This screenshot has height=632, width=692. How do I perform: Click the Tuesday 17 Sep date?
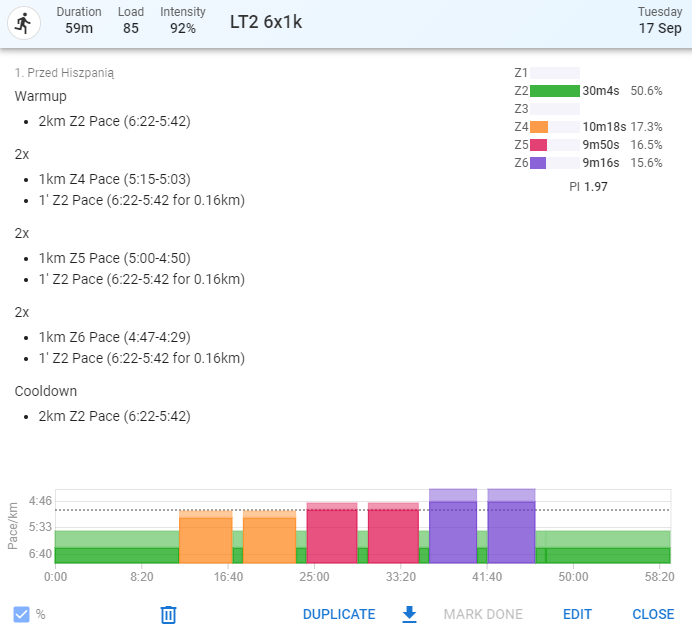660,20
